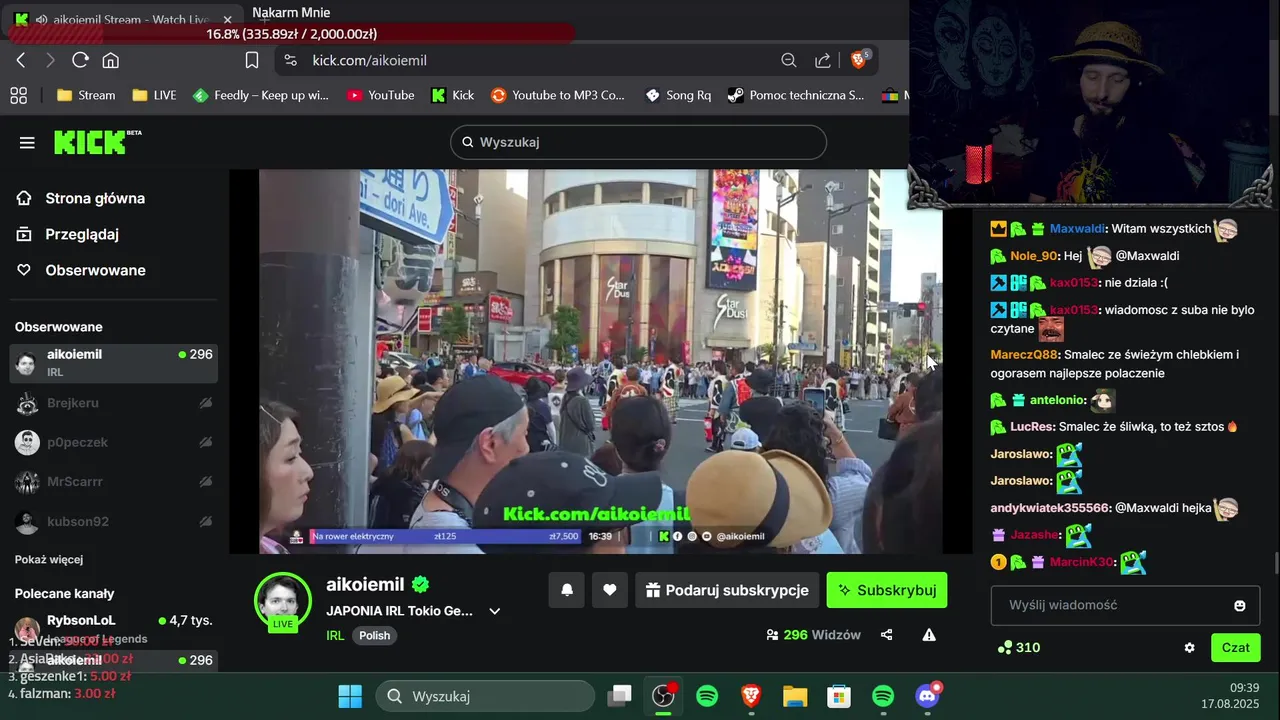Open the Kick hamburger menu
This screenshot has height=720, width=1280.
tap(27, 143)
